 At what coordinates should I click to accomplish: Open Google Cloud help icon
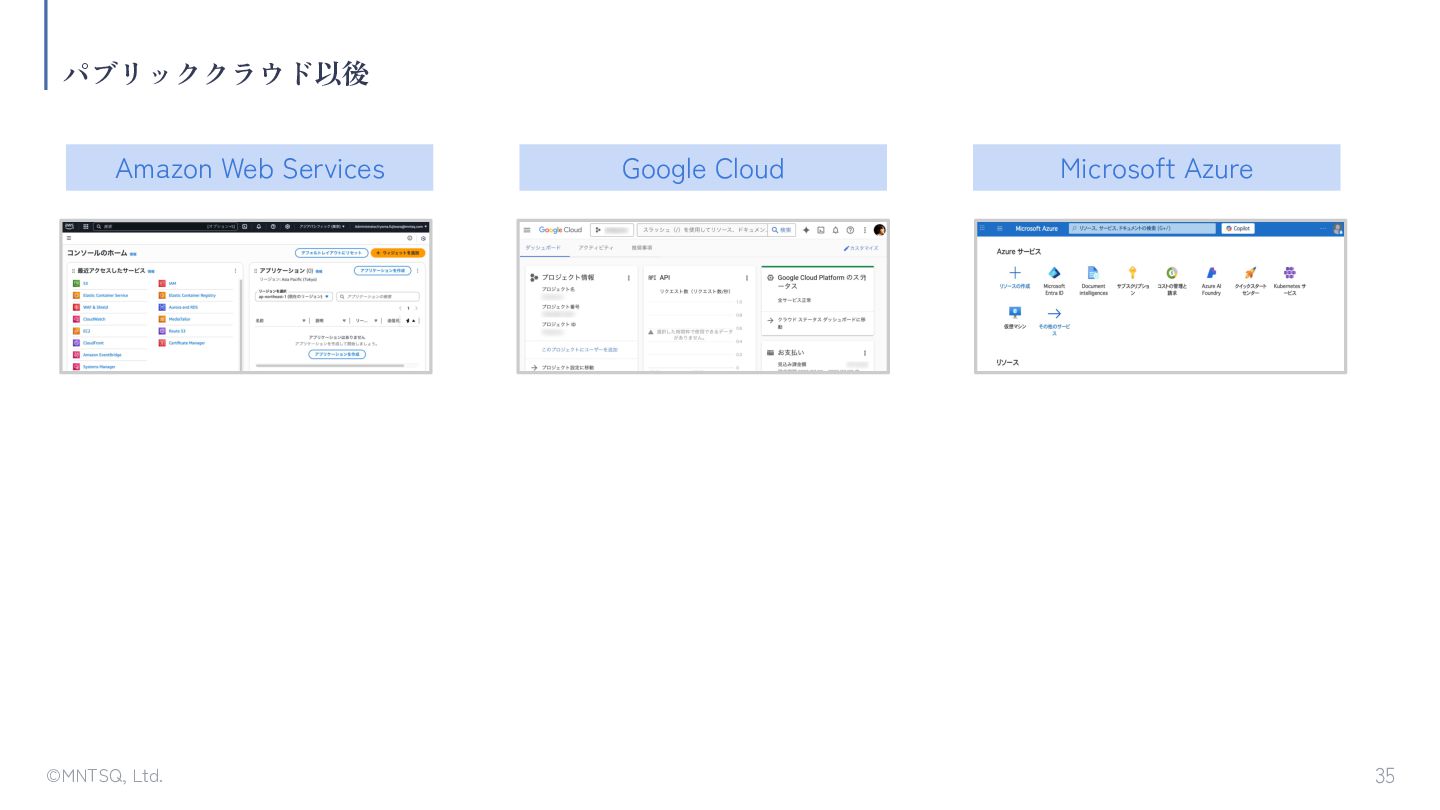tap(850, 230)
